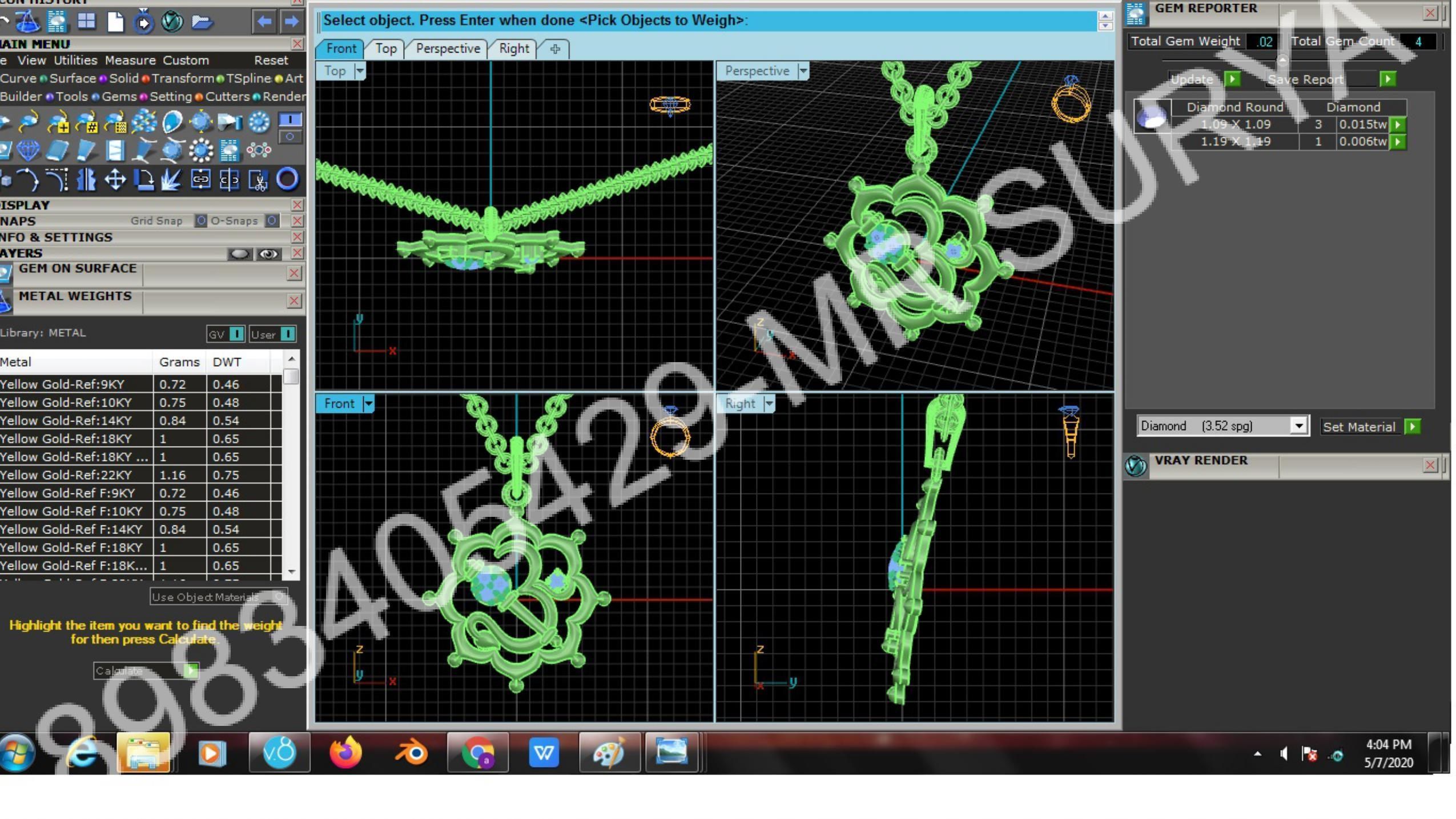Toggle the layers shaded oval icon
1456x819 pixels.
(x=239, y=254)
